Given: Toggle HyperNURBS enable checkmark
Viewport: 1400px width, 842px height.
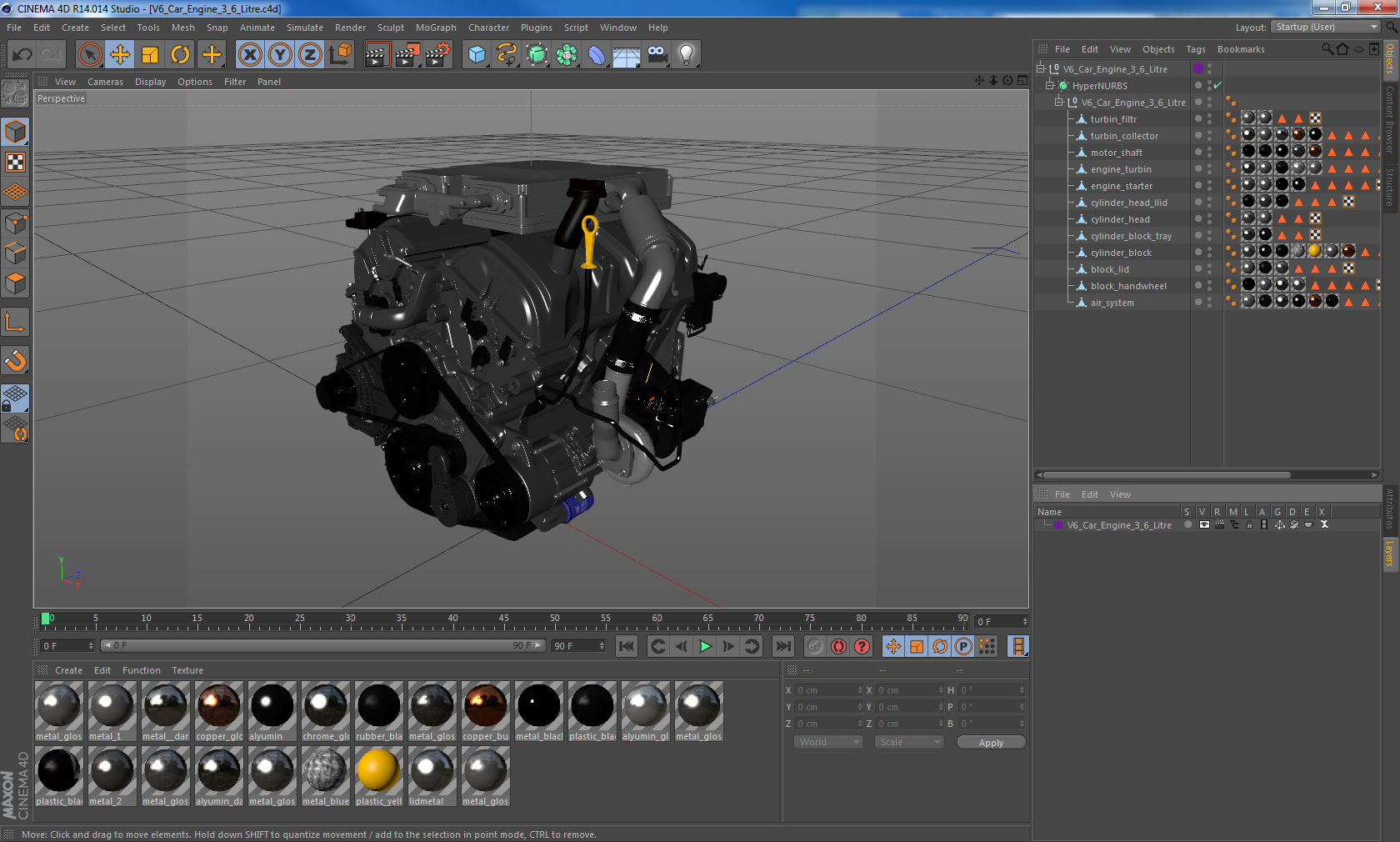Looking at the screenshot, I should (x=1217, y=85).
